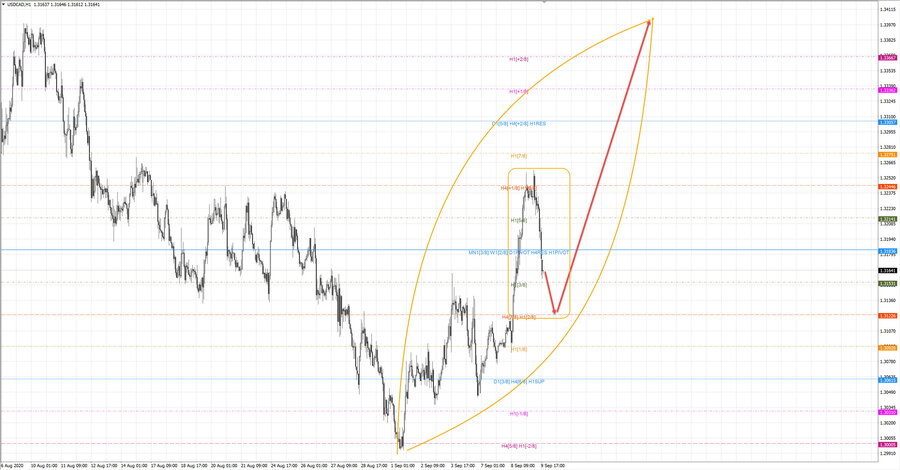Screen dimensions: 900x470
Task: Click the 1.32955 price scale value
Action: click(889, 132)
